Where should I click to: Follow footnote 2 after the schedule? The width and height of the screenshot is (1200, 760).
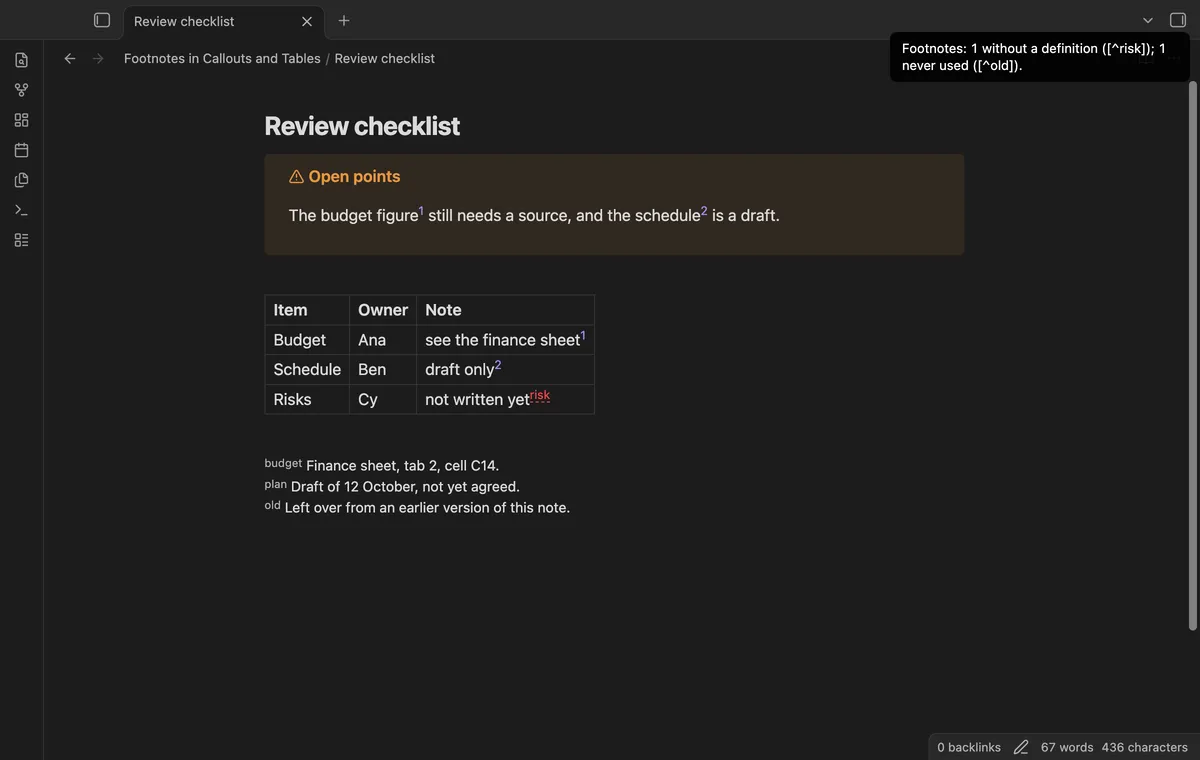(704, 211)
